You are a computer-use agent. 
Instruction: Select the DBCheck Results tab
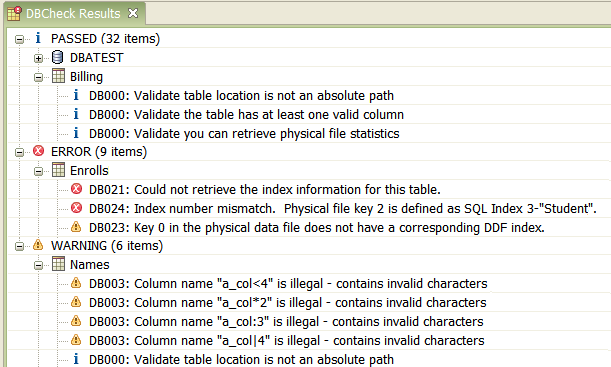tap(73, 14)
